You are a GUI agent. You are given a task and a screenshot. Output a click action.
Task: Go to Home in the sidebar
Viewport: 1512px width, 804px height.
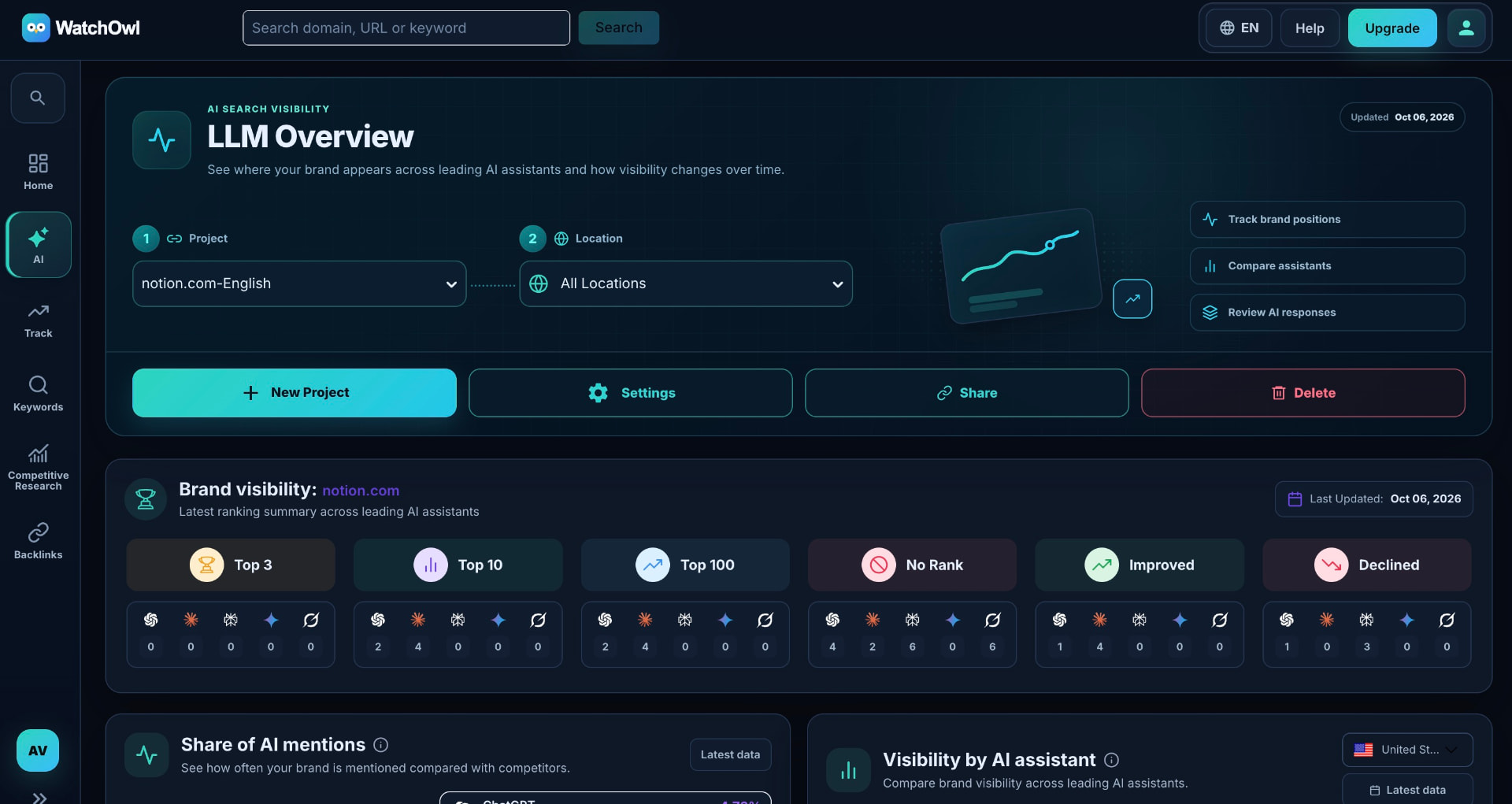pos(38,172)
